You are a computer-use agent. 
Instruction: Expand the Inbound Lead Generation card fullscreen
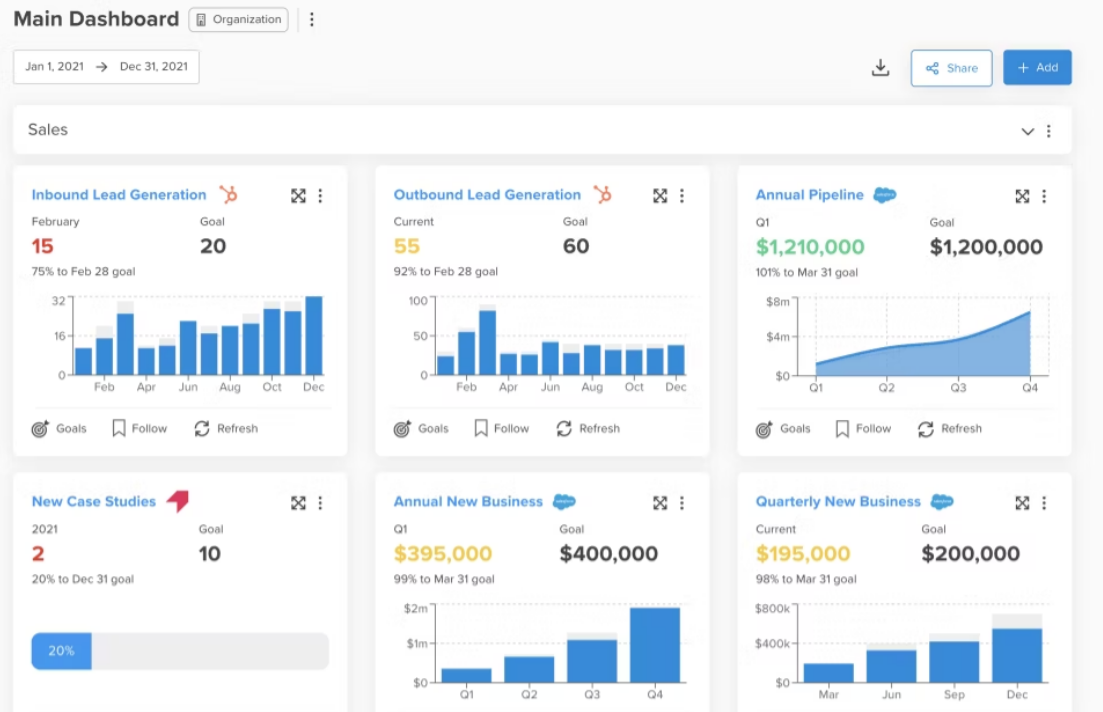point(298,196)
